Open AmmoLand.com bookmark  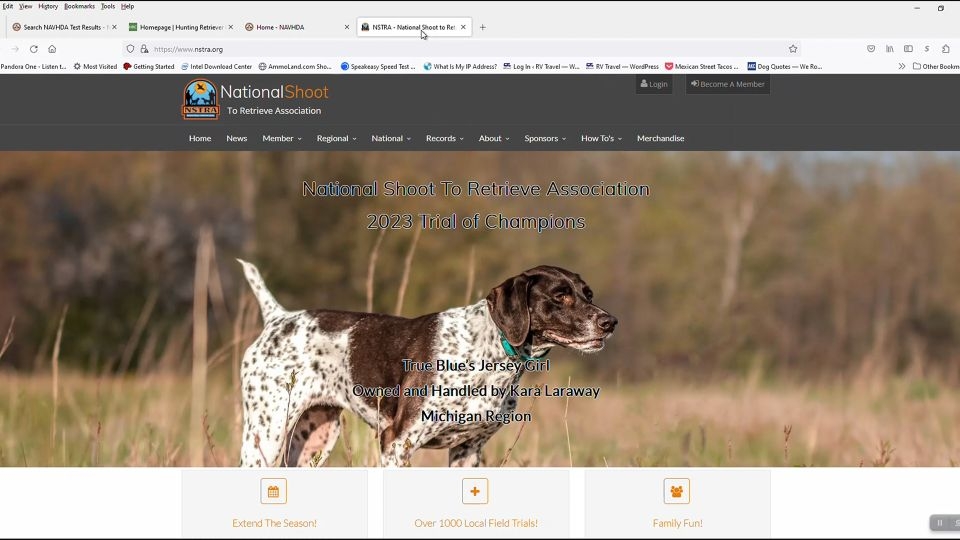pyautogui.click(x=295, y=66)
